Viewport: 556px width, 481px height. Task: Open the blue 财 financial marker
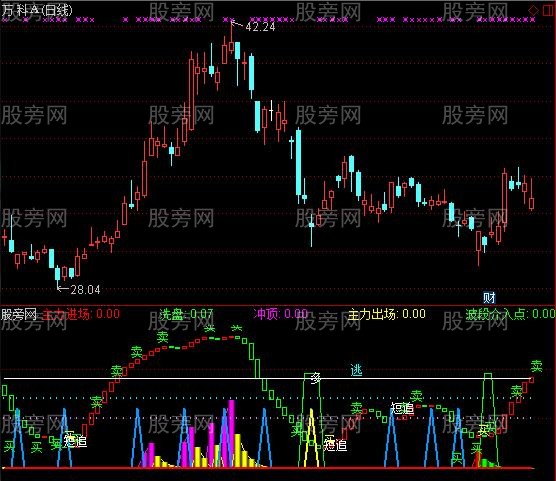point(489,298)
